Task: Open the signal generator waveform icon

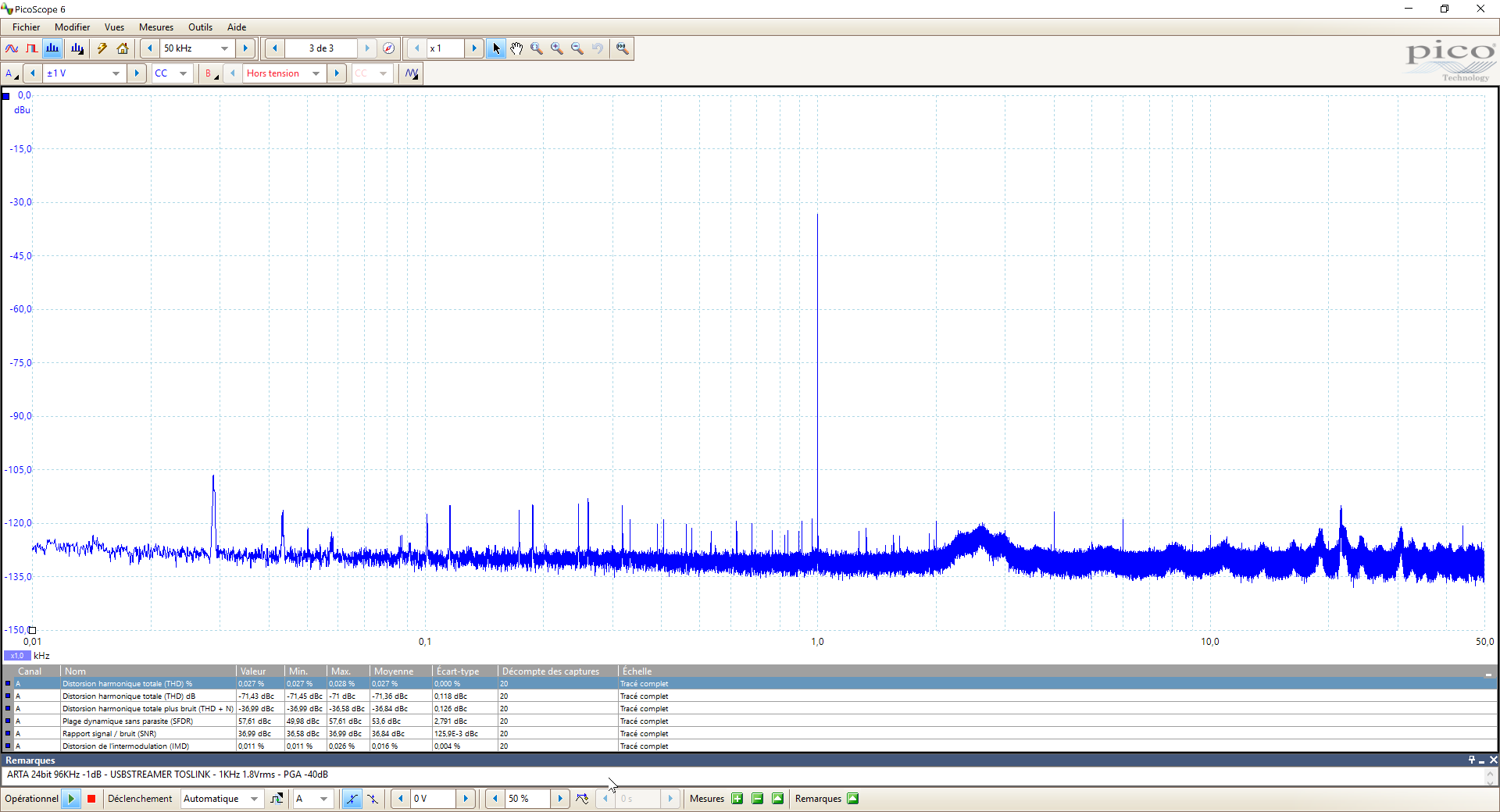Action: 412,73
